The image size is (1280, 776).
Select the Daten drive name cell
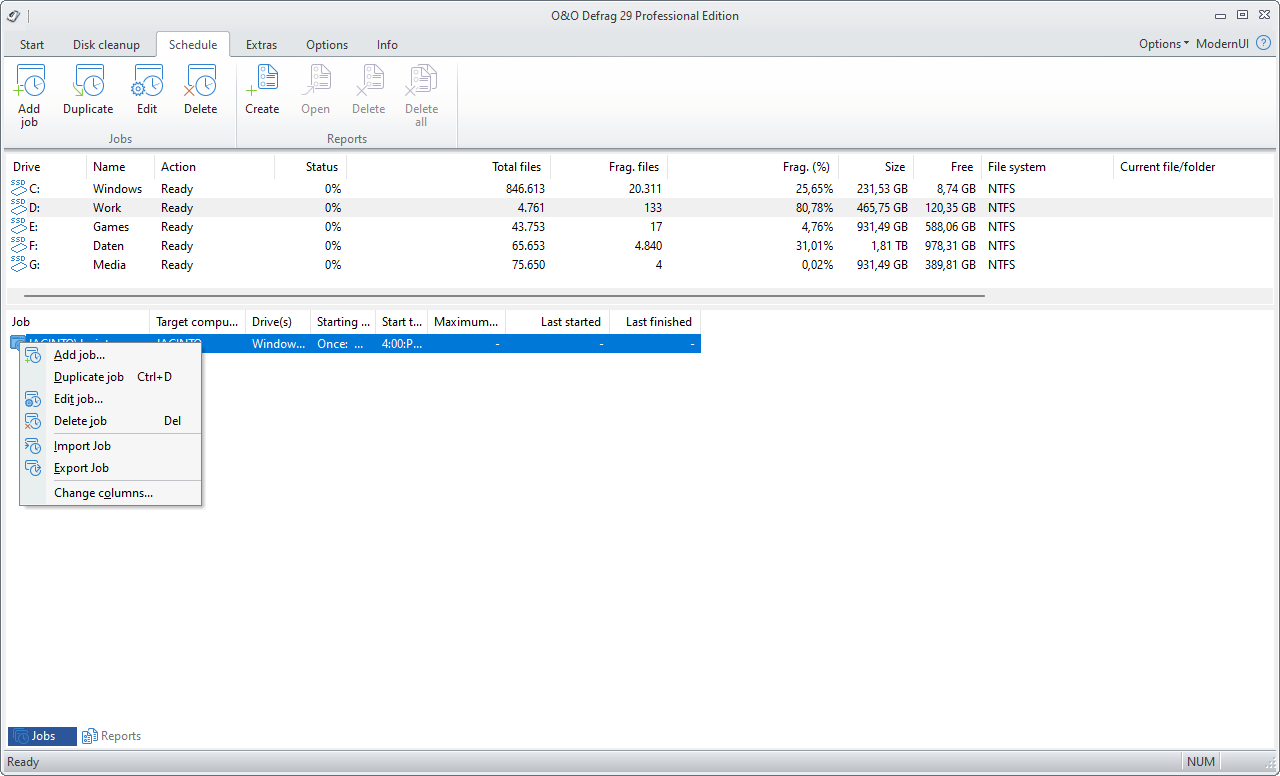(108, 246)
